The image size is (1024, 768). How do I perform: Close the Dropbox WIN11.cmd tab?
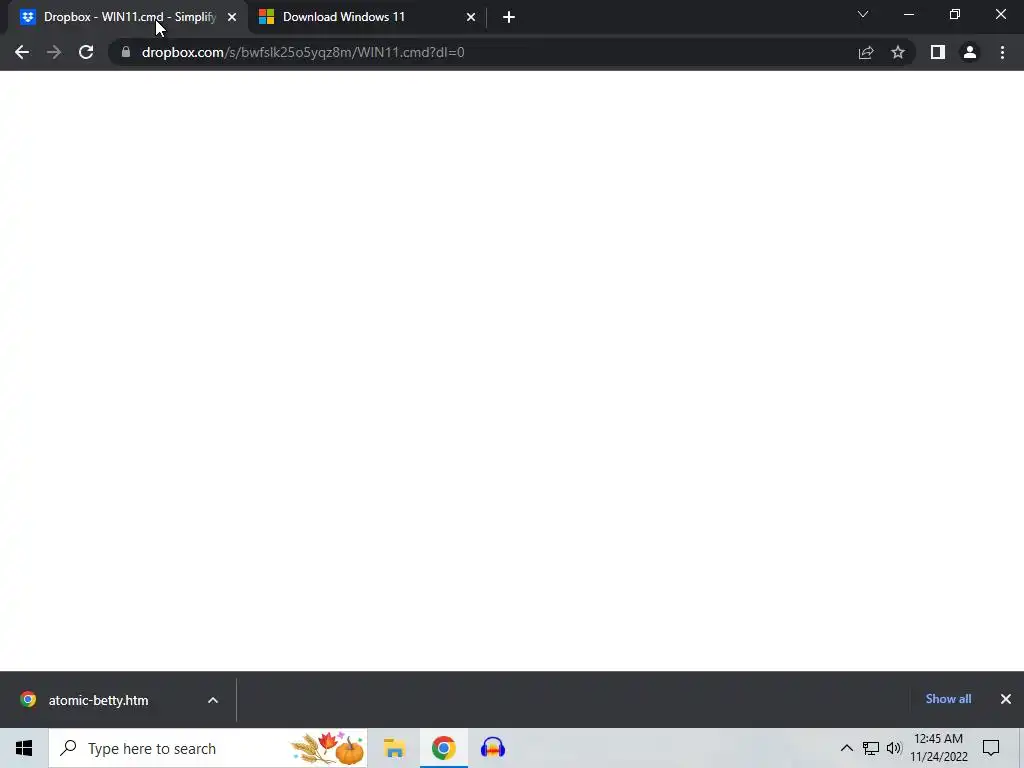coord(232,17)
